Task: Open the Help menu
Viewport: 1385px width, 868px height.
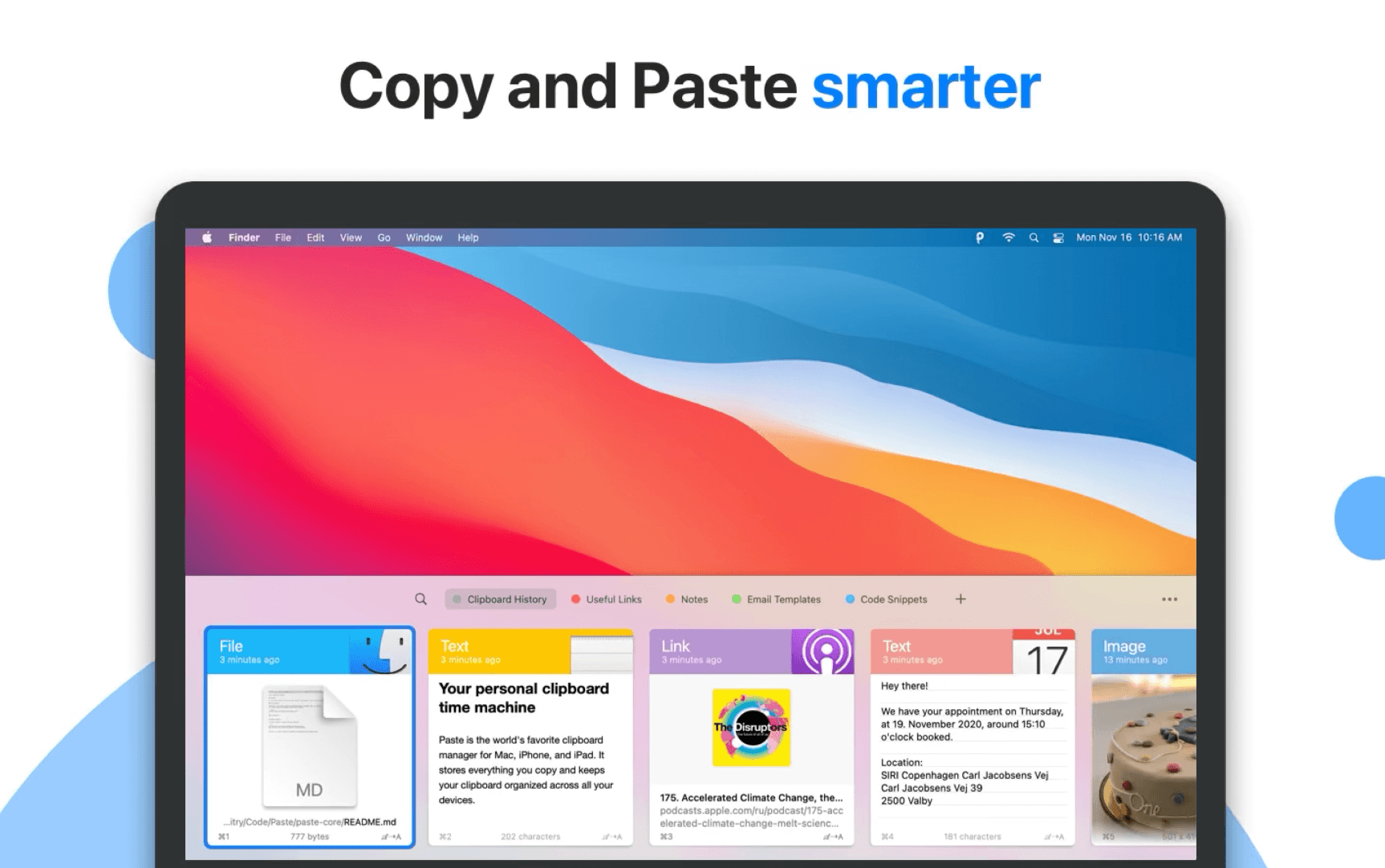Action: tap(468, 237)
